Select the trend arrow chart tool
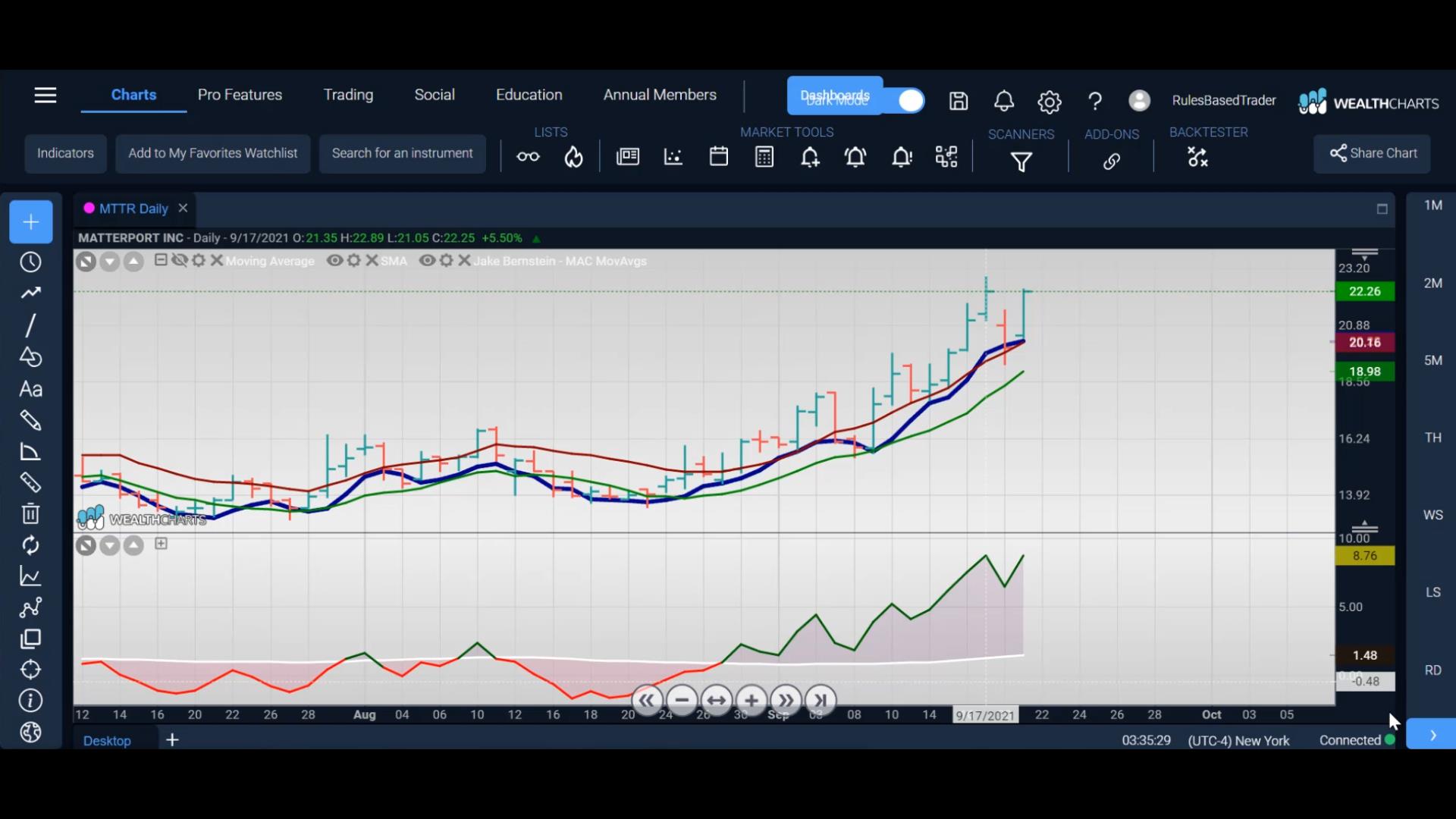This screenshot has width=1456, height=819. (x=30, y=293)
